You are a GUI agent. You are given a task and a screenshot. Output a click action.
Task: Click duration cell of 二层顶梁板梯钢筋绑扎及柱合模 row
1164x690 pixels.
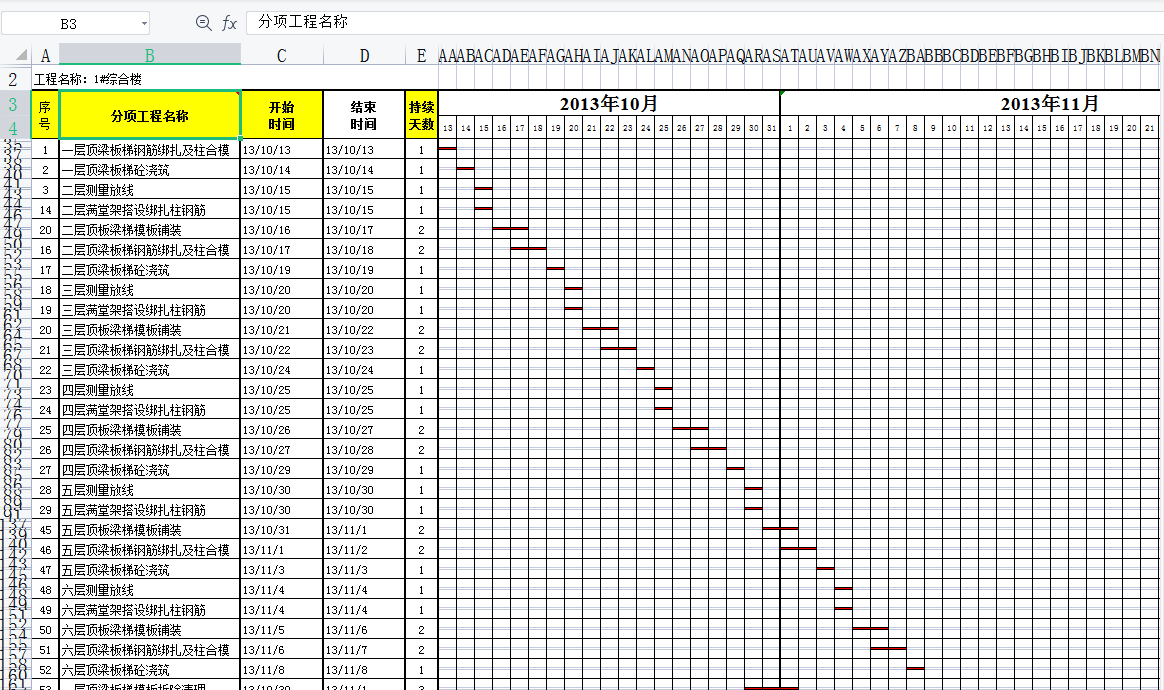422,250
